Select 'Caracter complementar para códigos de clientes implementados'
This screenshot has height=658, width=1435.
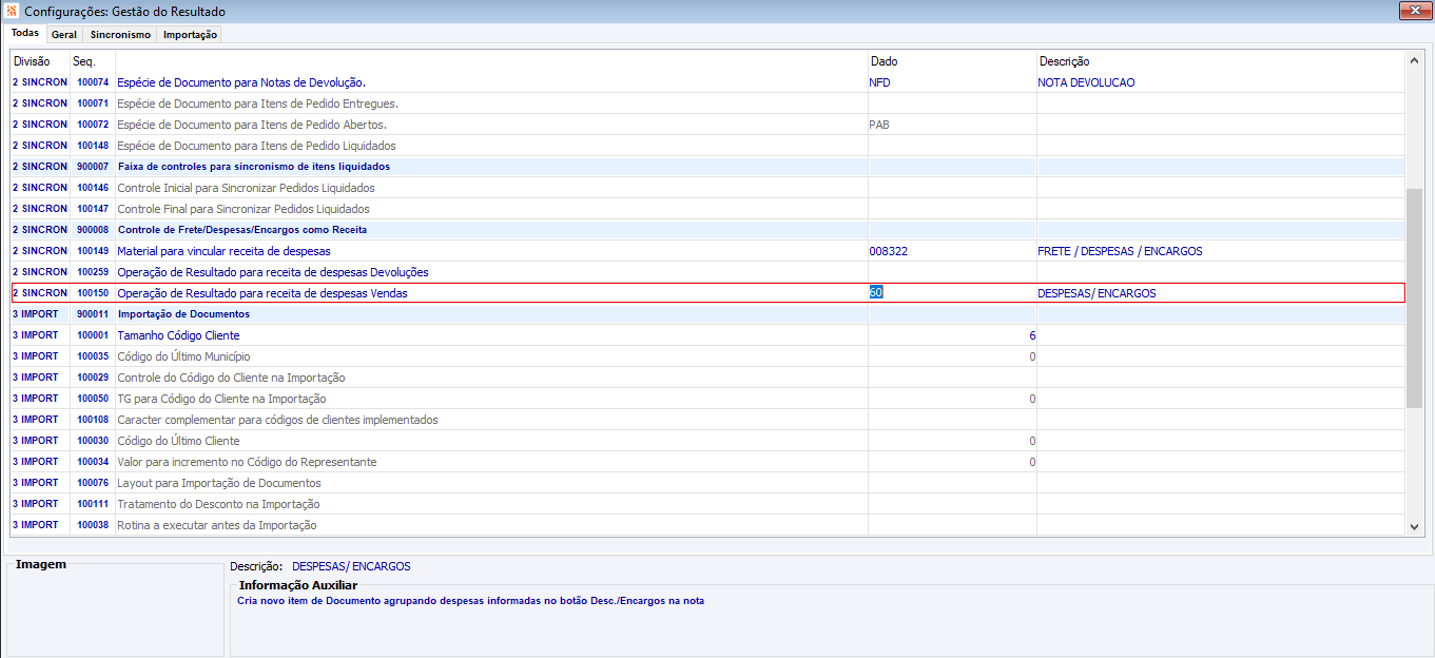pos(707,419)
